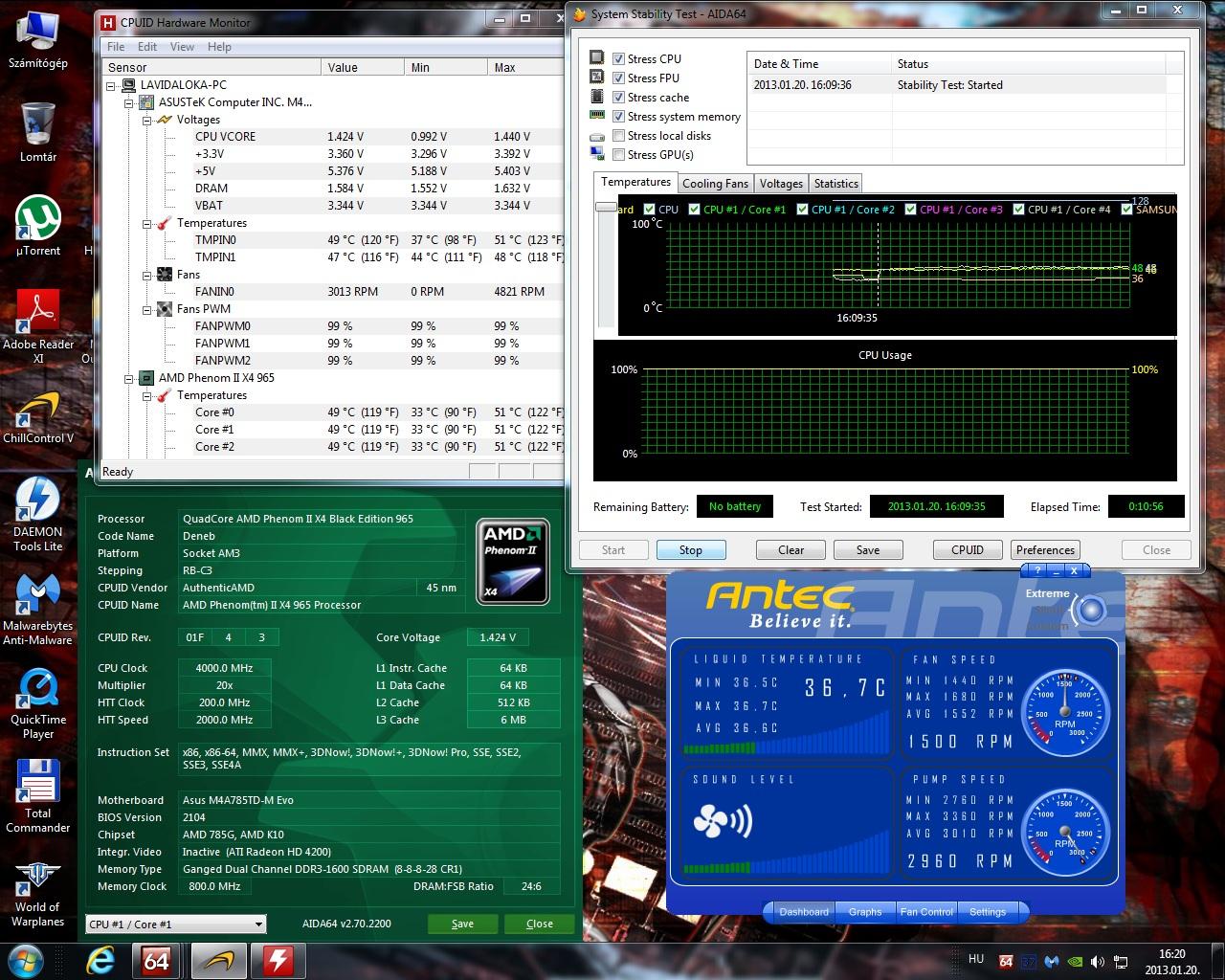
Task: Click the Value column header in HWMonitor
Action: pos(362,67)
